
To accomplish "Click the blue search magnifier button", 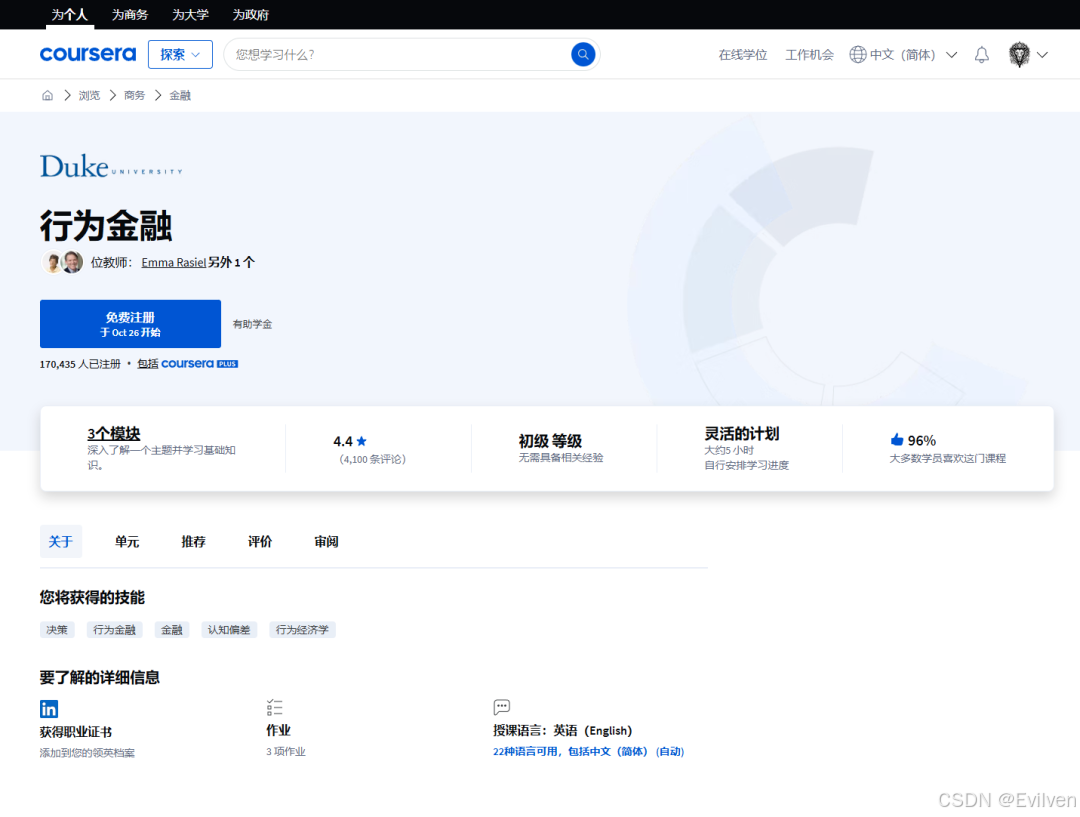I will 583,54.
